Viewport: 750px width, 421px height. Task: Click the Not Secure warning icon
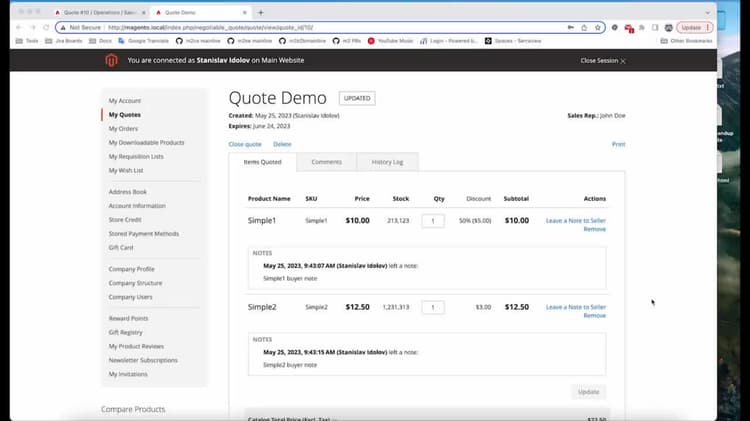(x=63, y=28)
